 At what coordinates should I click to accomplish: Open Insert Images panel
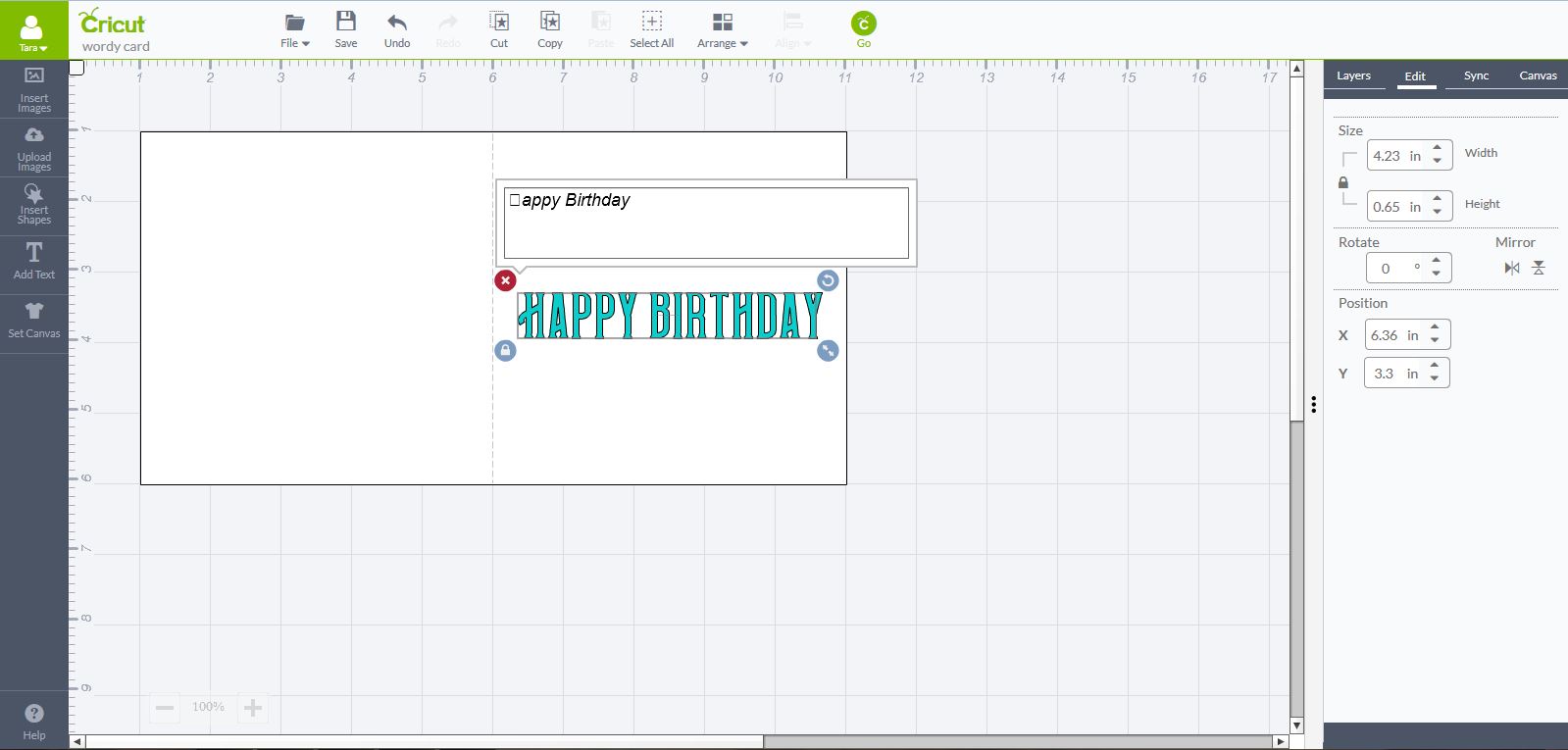pyautogui.click(x=34, y=90)
